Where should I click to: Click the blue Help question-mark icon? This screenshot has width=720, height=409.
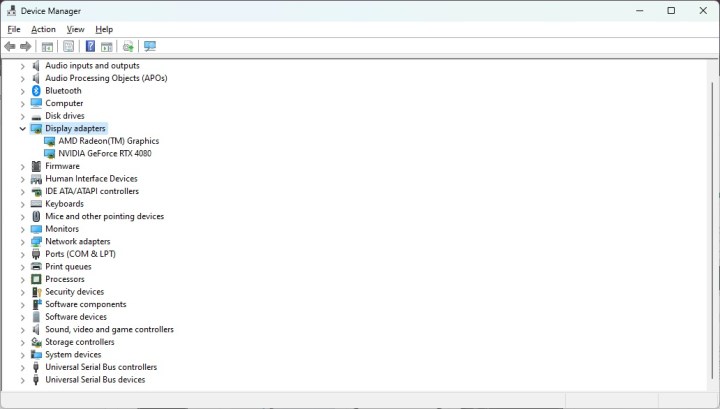coord(90,46)
